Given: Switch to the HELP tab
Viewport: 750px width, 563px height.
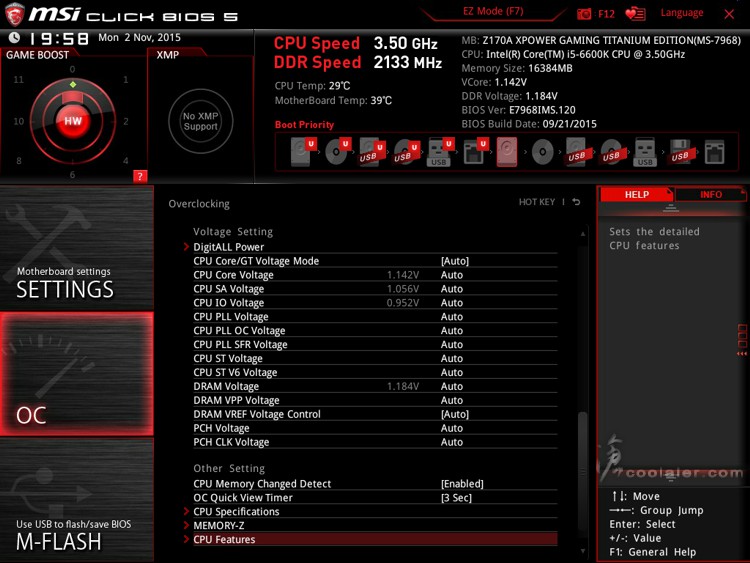Looking at the screenshot, I should 636,195.
